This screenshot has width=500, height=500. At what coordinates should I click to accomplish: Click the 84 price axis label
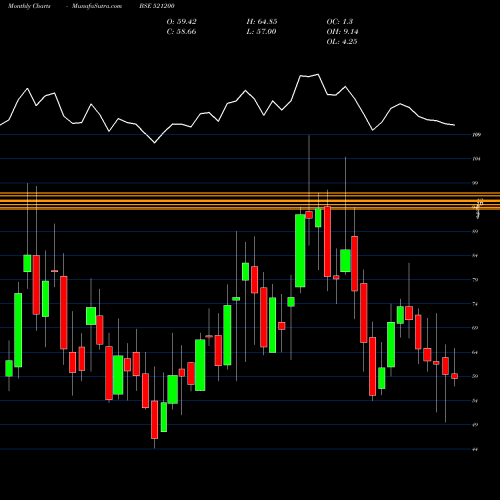(475, 256)
